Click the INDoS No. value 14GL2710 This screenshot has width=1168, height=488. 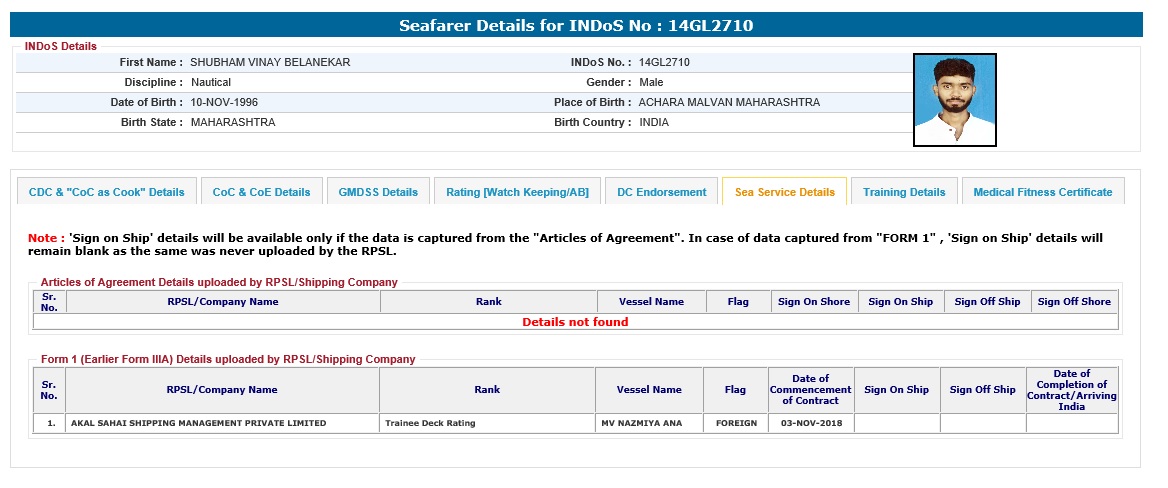664,62
